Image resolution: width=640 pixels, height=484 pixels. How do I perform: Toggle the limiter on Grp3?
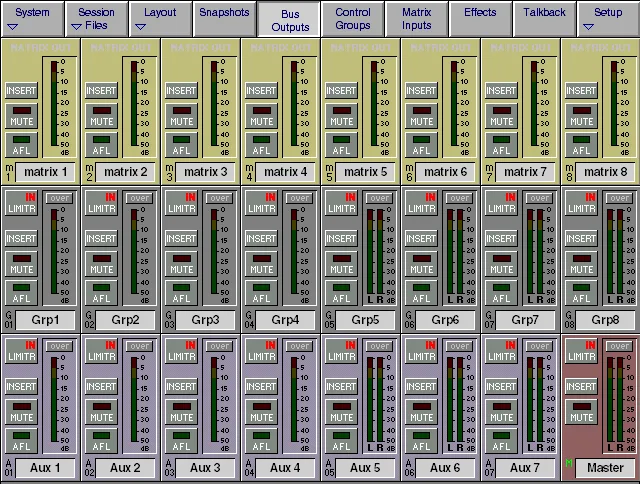182,203
